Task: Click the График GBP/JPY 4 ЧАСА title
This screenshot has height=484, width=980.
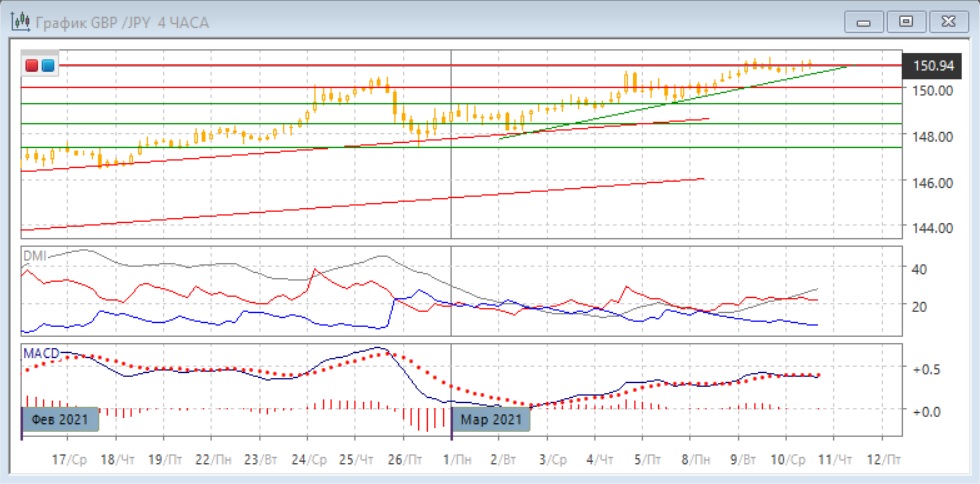Action: [x=122, y=22]
